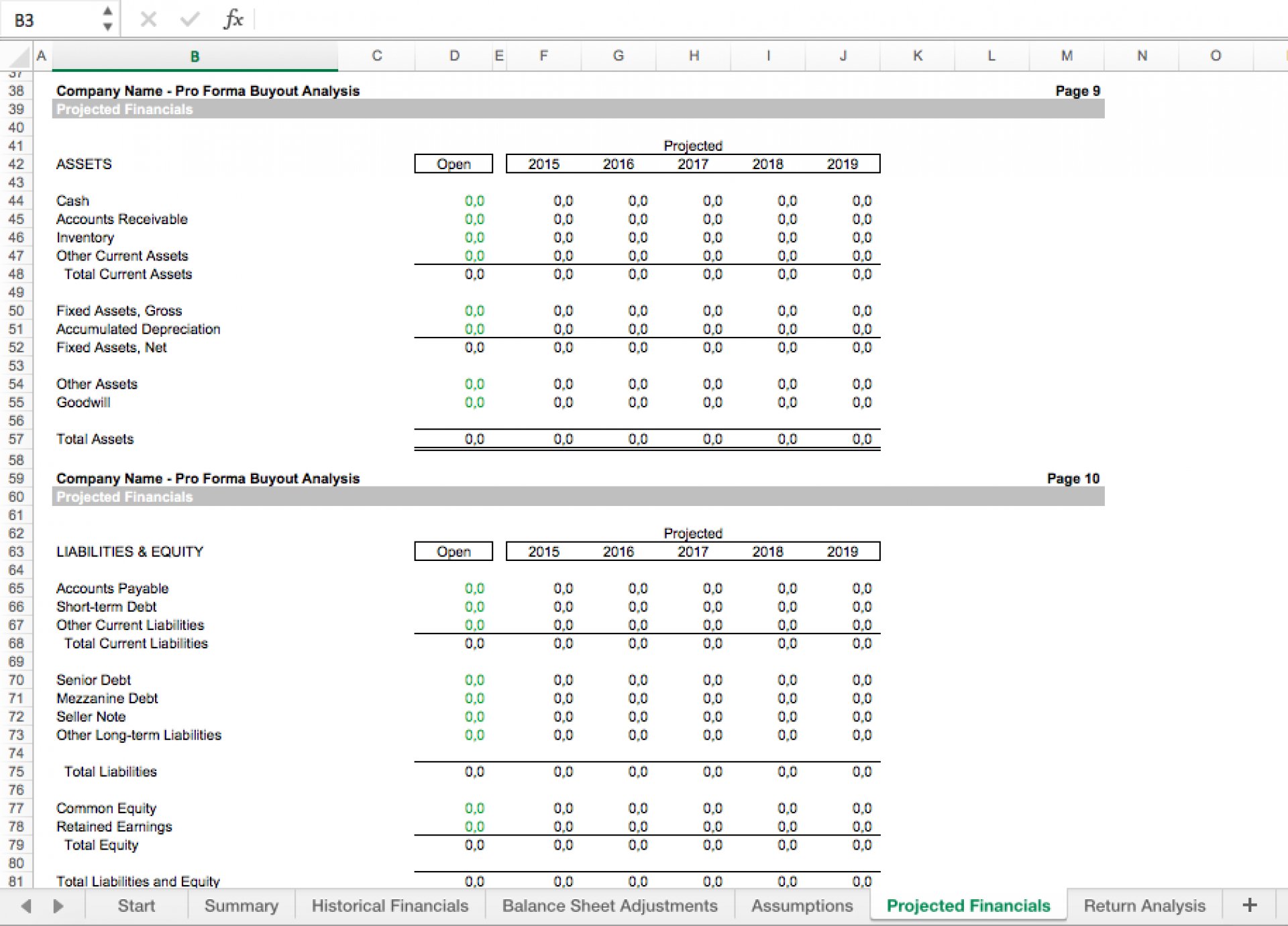Screen dimensions: 1288x926
Task: Select column M header
Action: (1066, 56)
